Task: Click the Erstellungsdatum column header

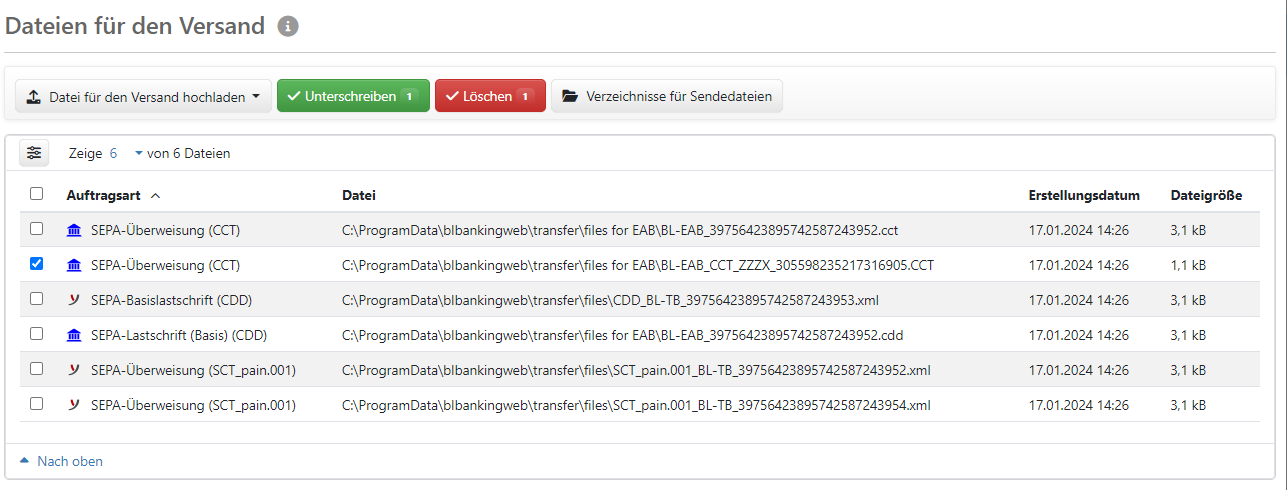Action: click(1084, 195)
